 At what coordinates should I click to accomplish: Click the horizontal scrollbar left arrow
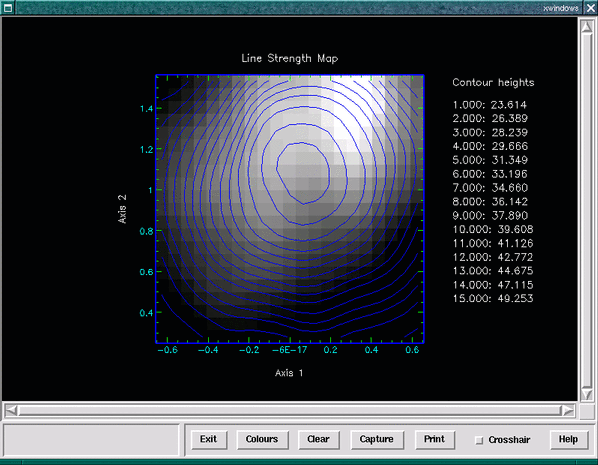click(11, 410)
